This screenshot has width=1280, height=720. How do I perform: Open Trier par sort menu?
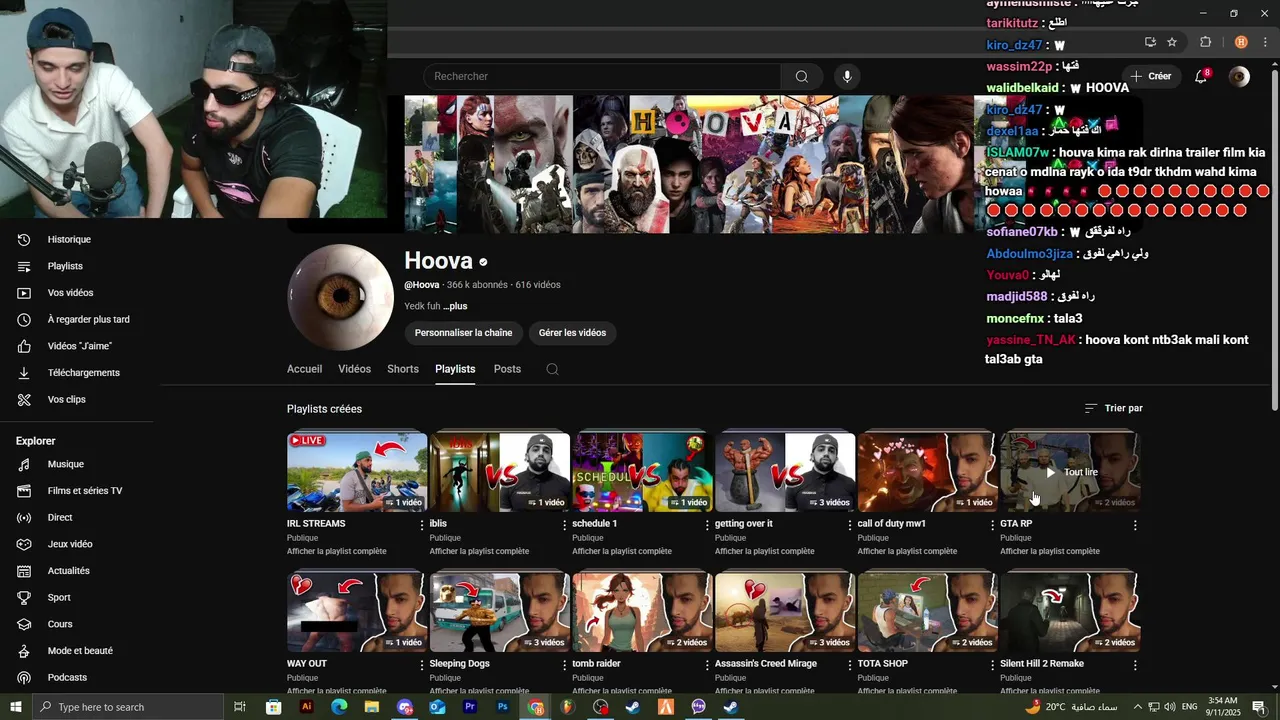(x=1113, y=408)
